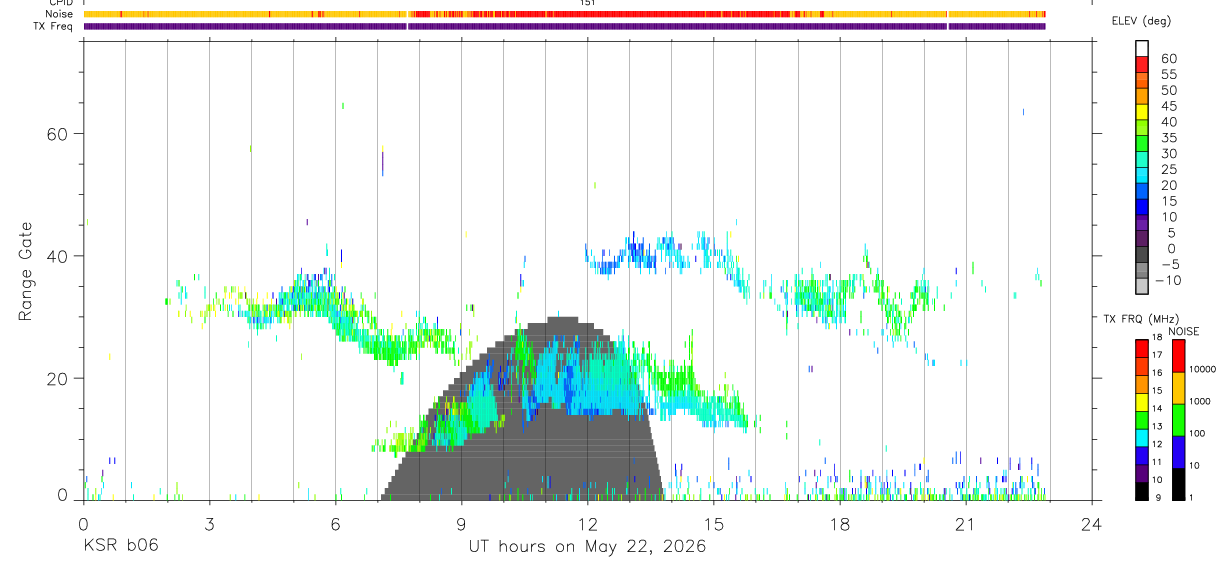The height and width of the screenshot is (567, 1228).
Task: Pick the black 9 MHz frequency swatch
Action: (1142, 490)
